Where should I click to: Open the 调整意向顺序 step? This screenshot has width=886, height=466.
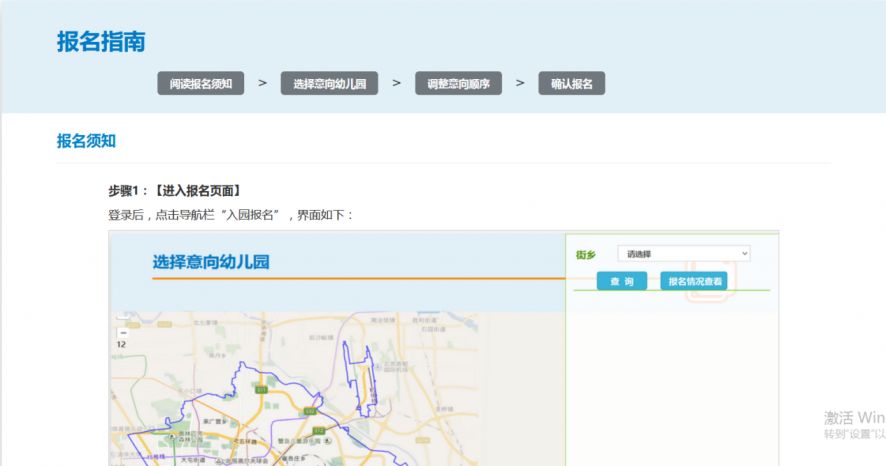coord(458,84)
